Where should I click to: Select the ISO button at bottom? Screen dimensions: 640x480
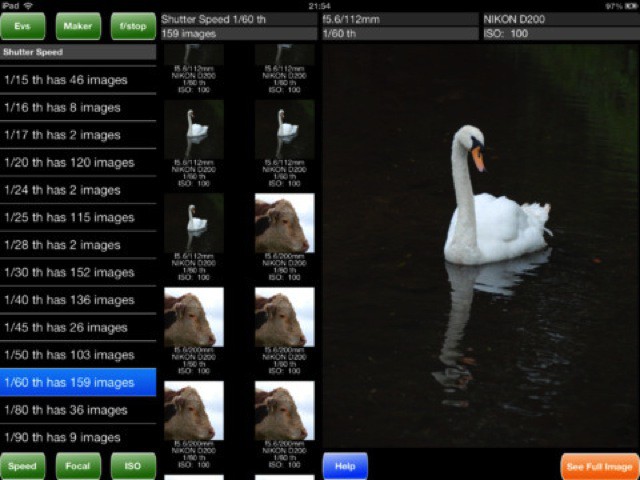pos(133,465)
